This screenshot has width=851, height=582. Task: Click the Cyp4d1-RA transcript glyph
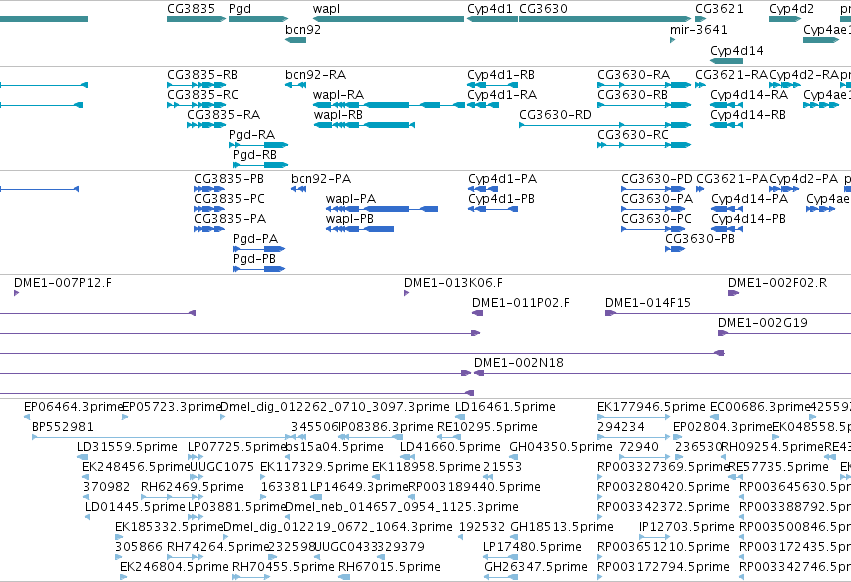483,105
